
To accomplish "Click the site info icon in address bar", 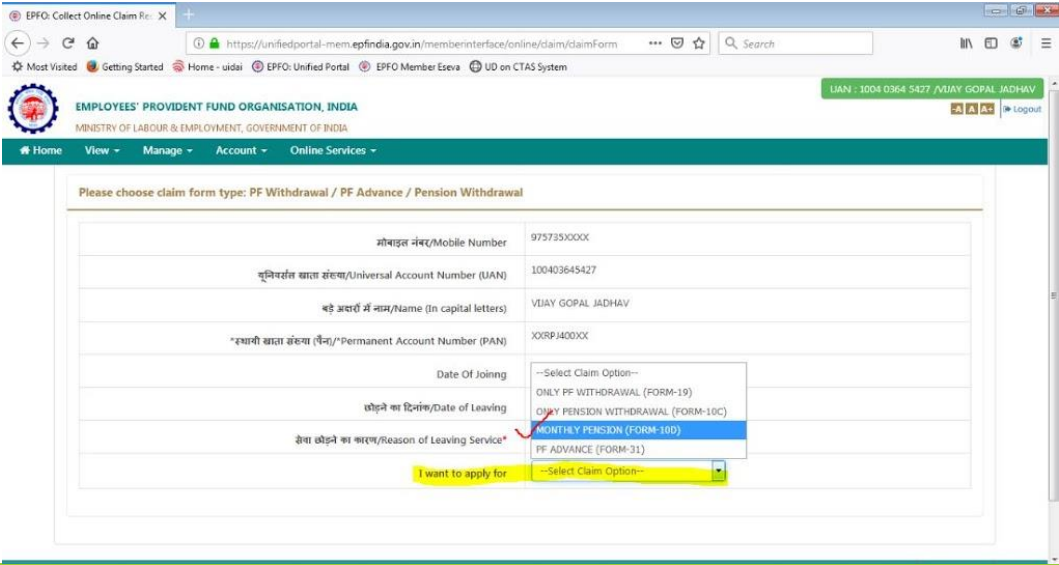I will (x=199, y=43).
